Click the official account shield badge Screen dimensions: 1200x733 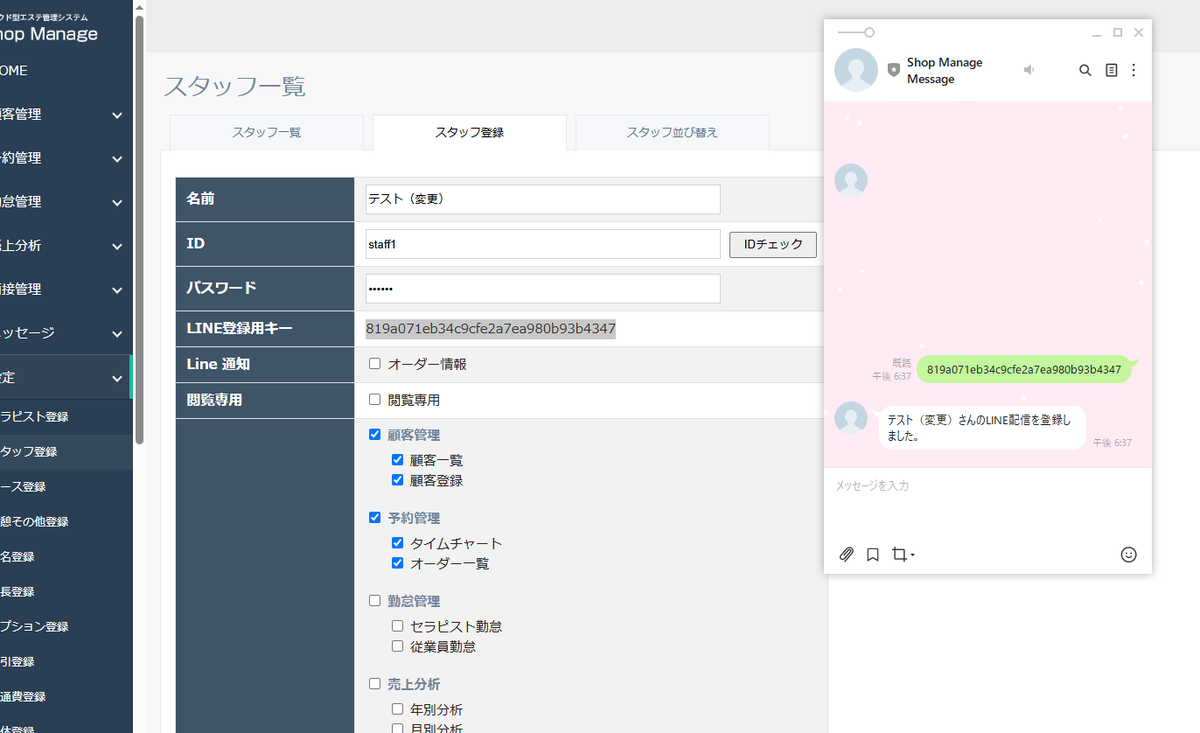893,70
